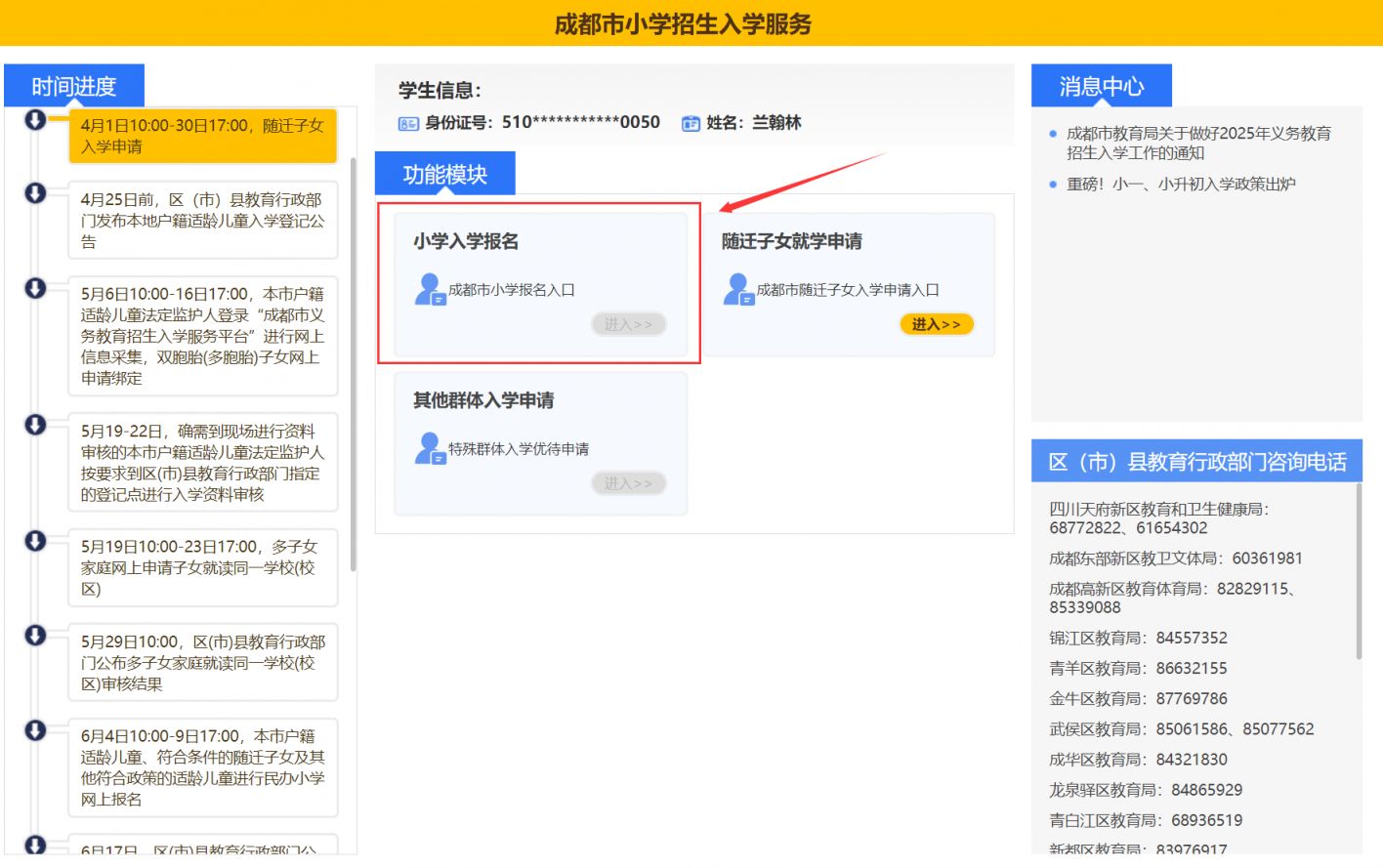Click the arrow marker for 4月1日 timeline entry
Screen dimensions: 1383x868
click(x=35, y=119)
